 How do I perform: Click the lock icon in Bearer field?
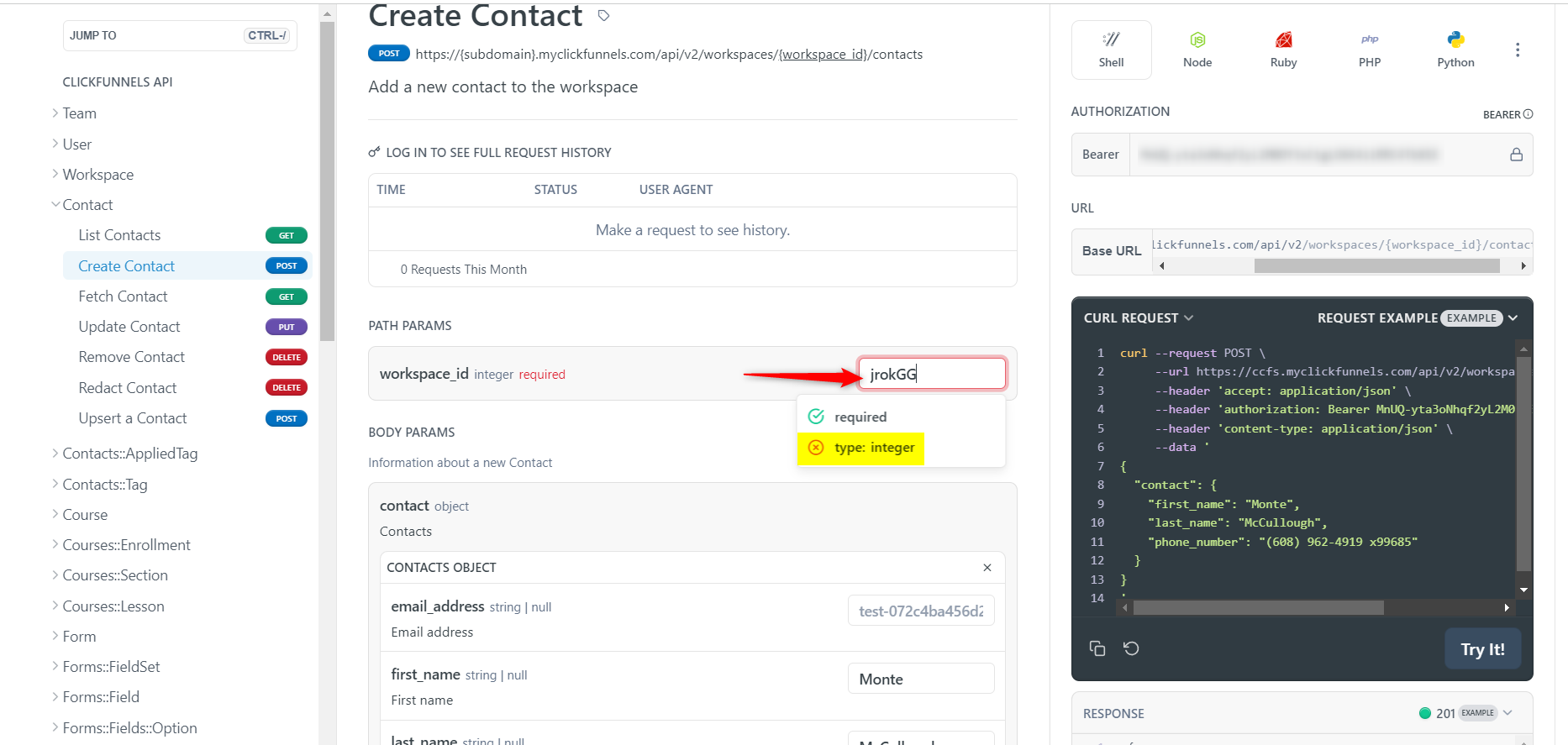(1516, 155)
